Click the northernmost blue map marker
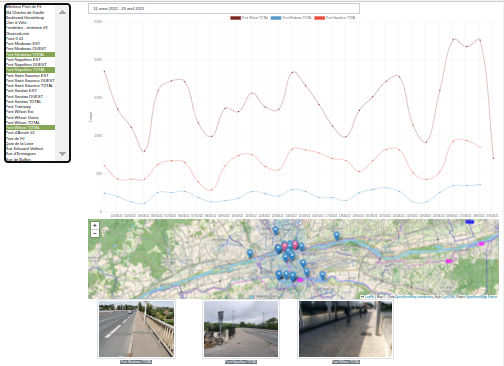The width and height of the screenshot is (504, 366). tap(275, 230)
